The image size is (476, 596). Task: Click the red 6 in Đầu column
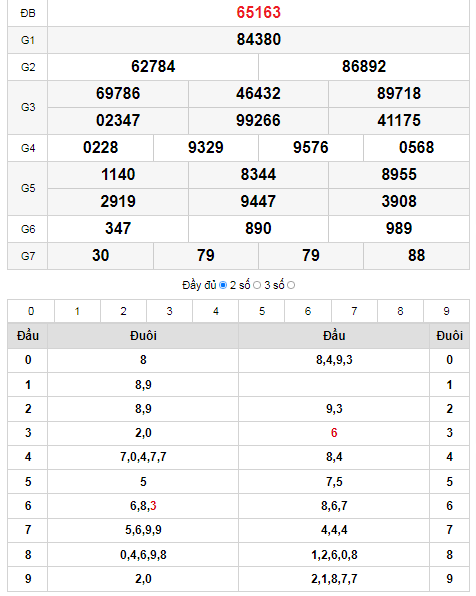pos(334,433)
